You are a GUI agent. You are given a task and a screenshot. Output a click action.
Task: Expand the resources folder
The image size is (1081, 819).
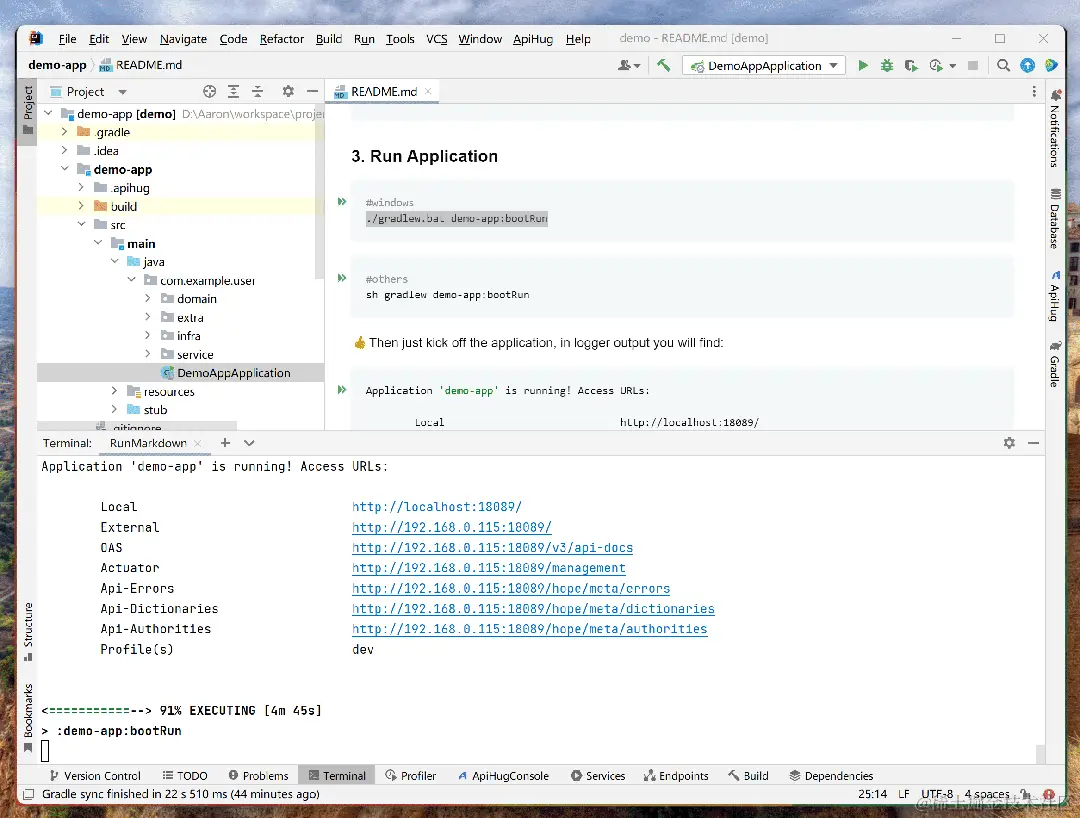coord(114,391)
